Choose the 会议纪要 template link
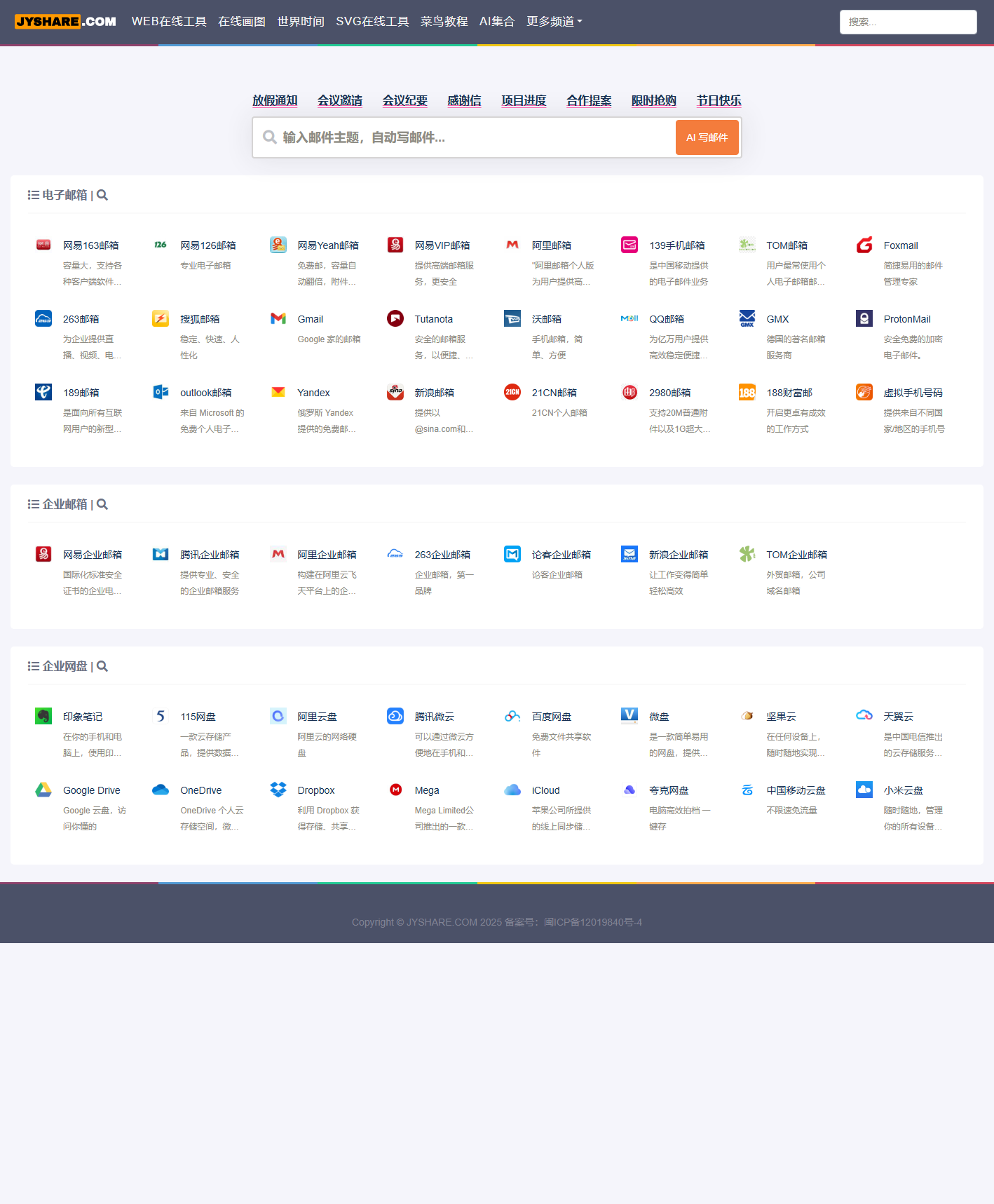 tap(404, 101)
